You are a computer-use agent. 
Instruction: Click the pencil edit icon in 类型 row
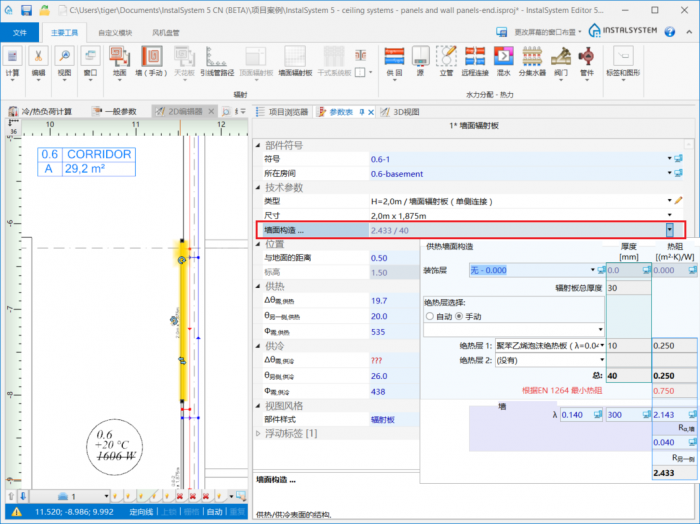678,201
